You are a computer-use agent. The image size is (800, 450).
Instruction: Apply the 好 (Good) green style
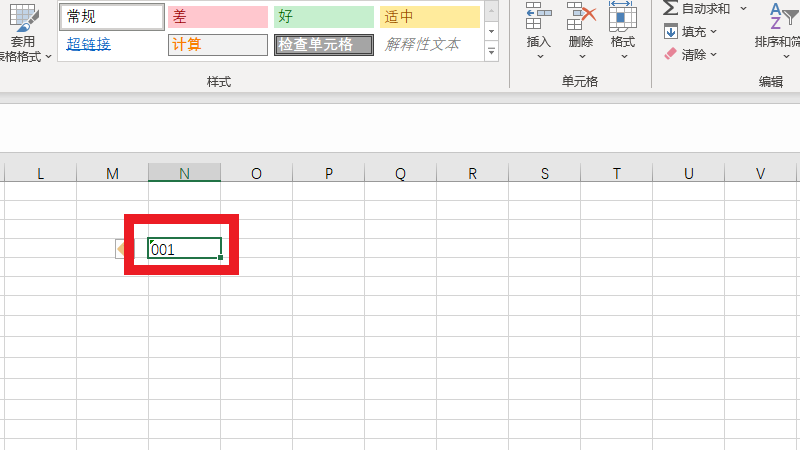pos(323,17)
